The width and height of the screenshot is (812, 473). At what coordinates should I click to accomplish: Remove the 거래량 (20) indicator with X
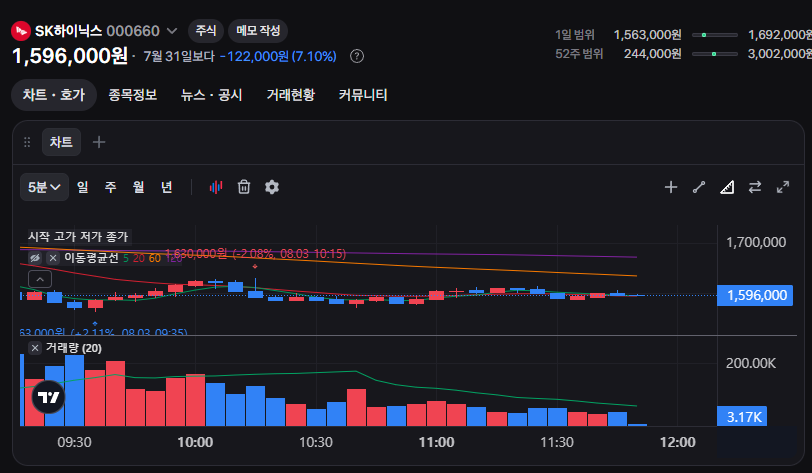(x=35, y=348)
